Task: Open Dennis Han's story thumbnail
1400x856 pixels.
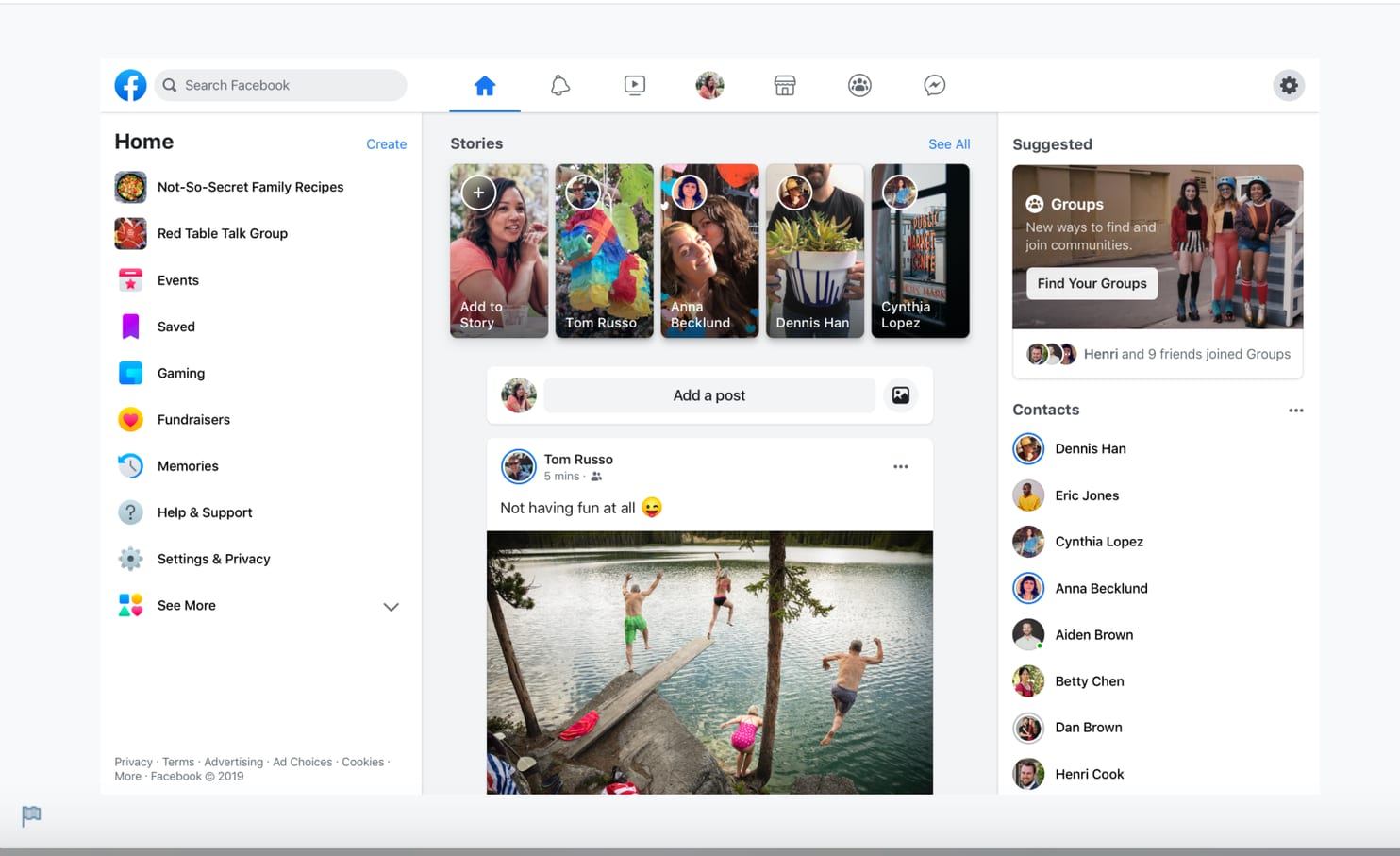Action: tap(814, 251)
